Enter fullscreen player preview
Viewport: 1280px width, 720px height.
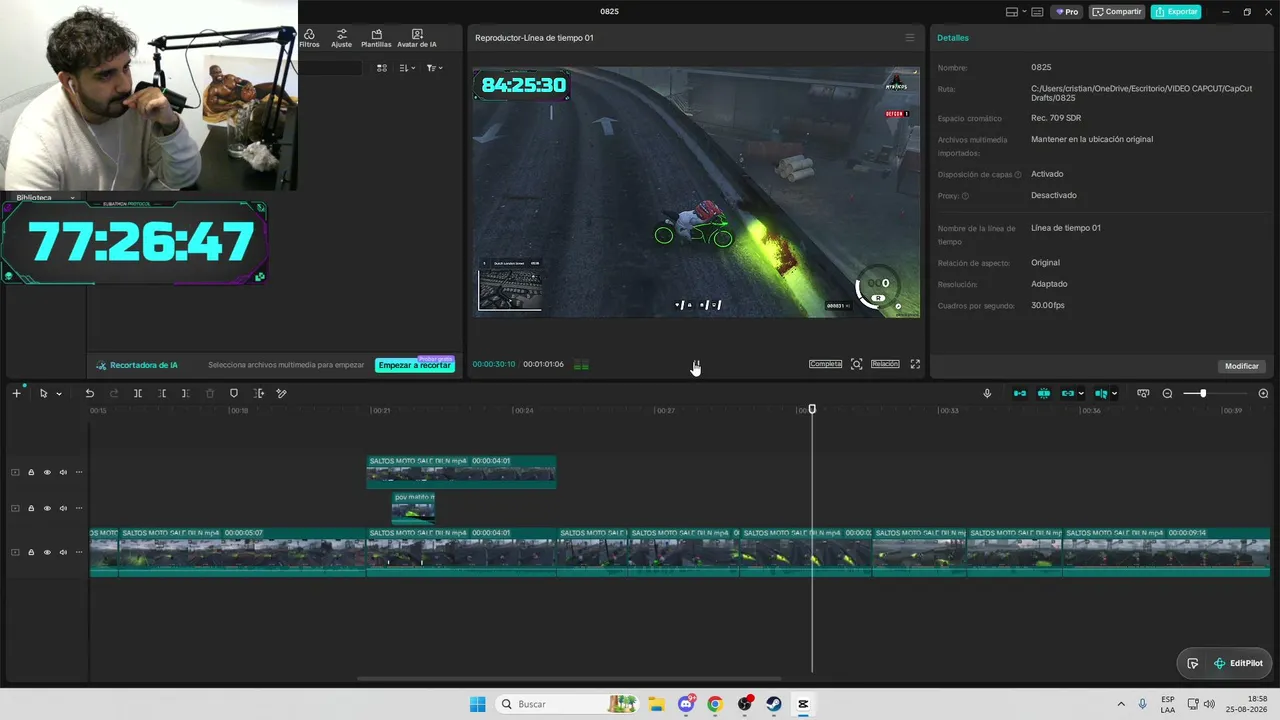[x=915, y=364]
